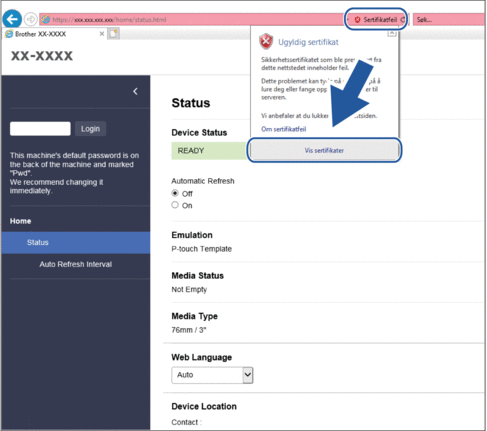Click the Home sidebar heading

coord(20,221)
